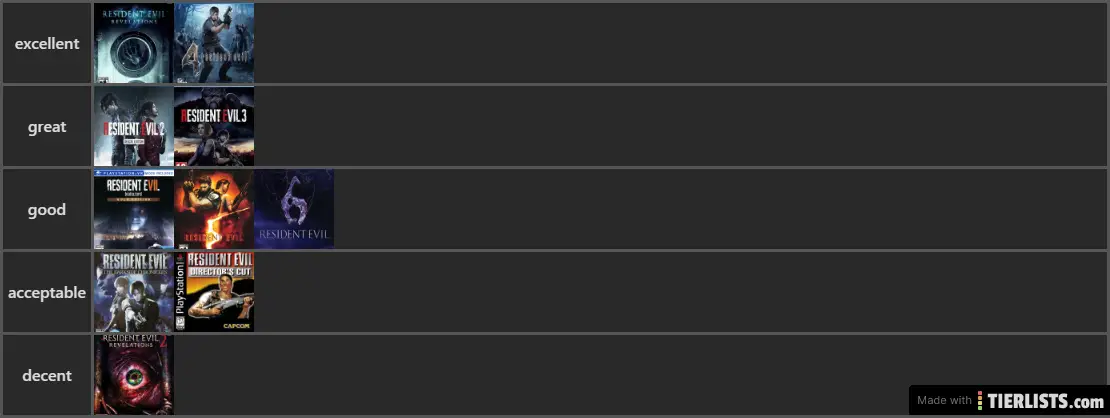Click the 'good' tier label
1110x418 pixels.
coord(47,209)
